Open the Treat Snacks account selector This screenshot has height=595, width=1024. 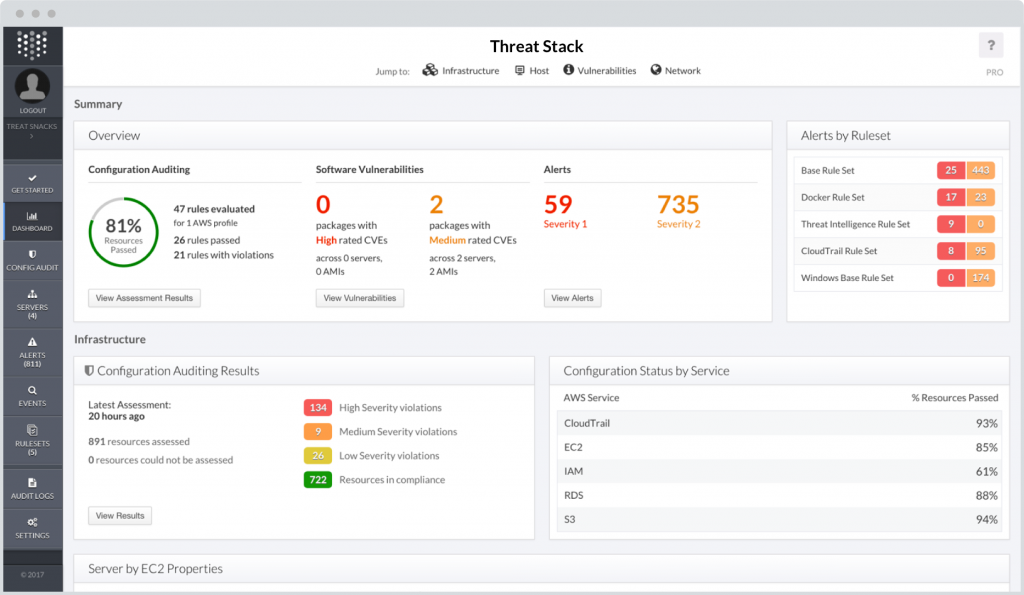32,130
